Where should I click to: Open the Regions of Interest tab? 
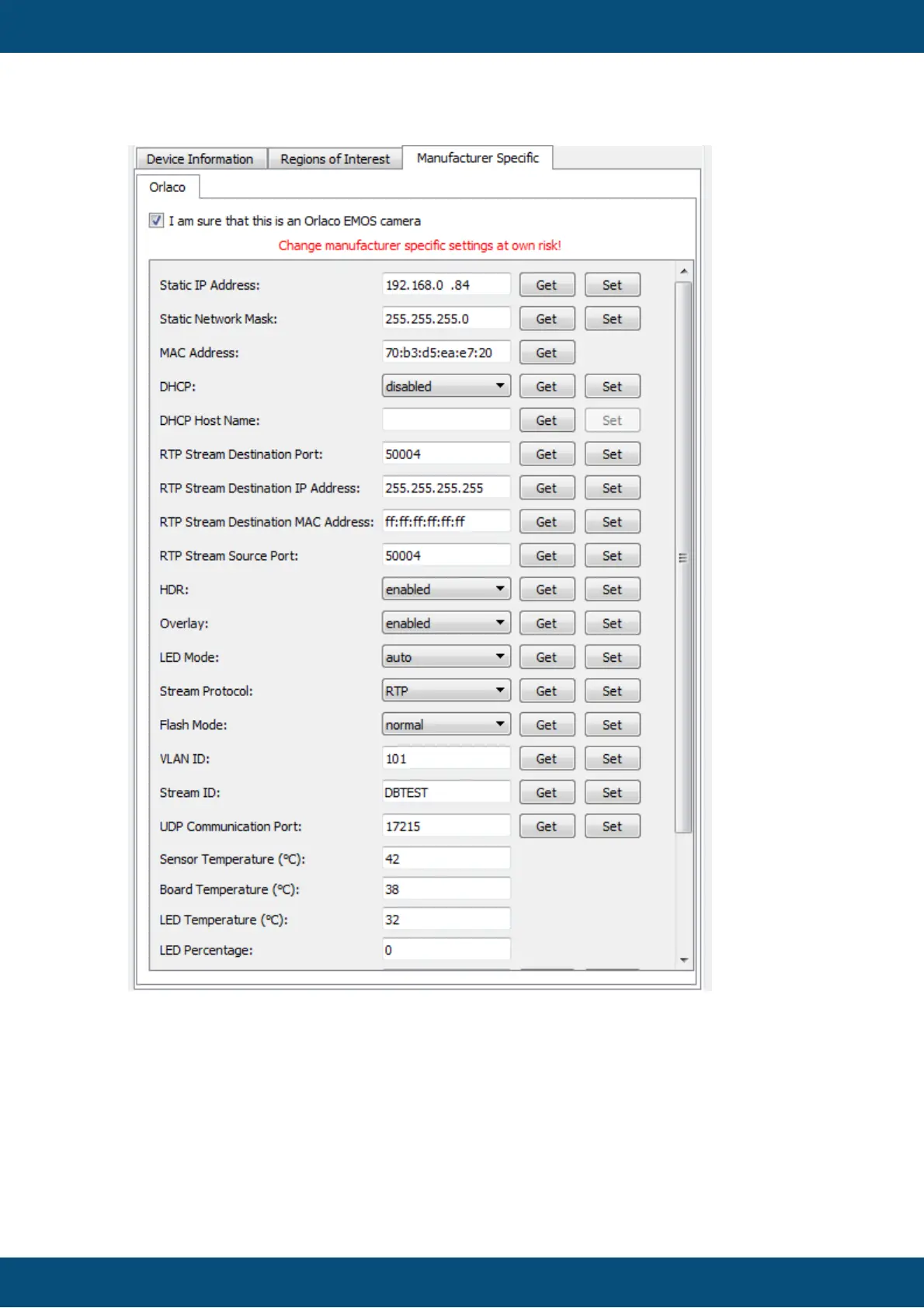click(x=335, y=158)
